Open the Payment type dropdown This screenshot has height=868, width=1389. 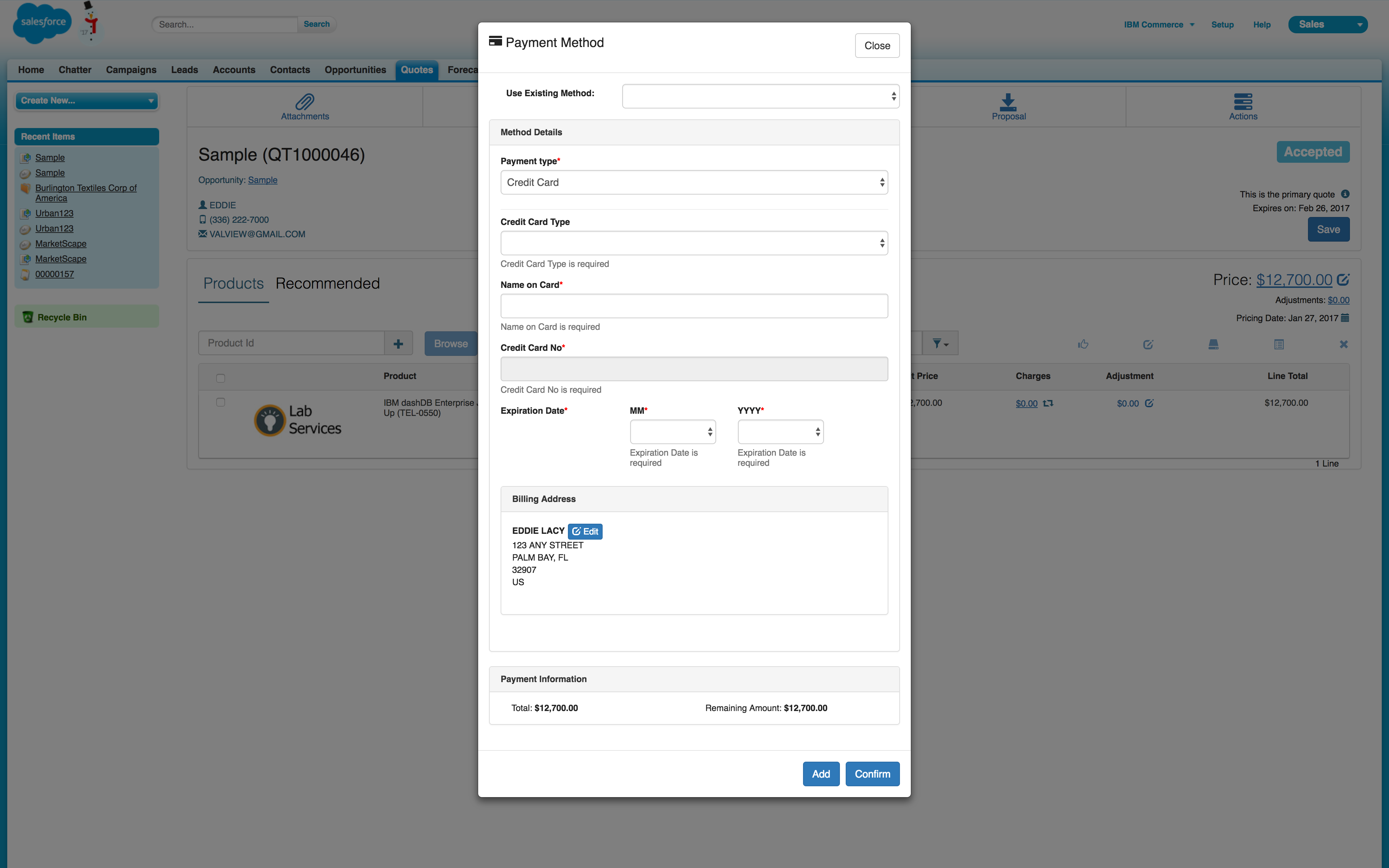(x=693, y=182)
